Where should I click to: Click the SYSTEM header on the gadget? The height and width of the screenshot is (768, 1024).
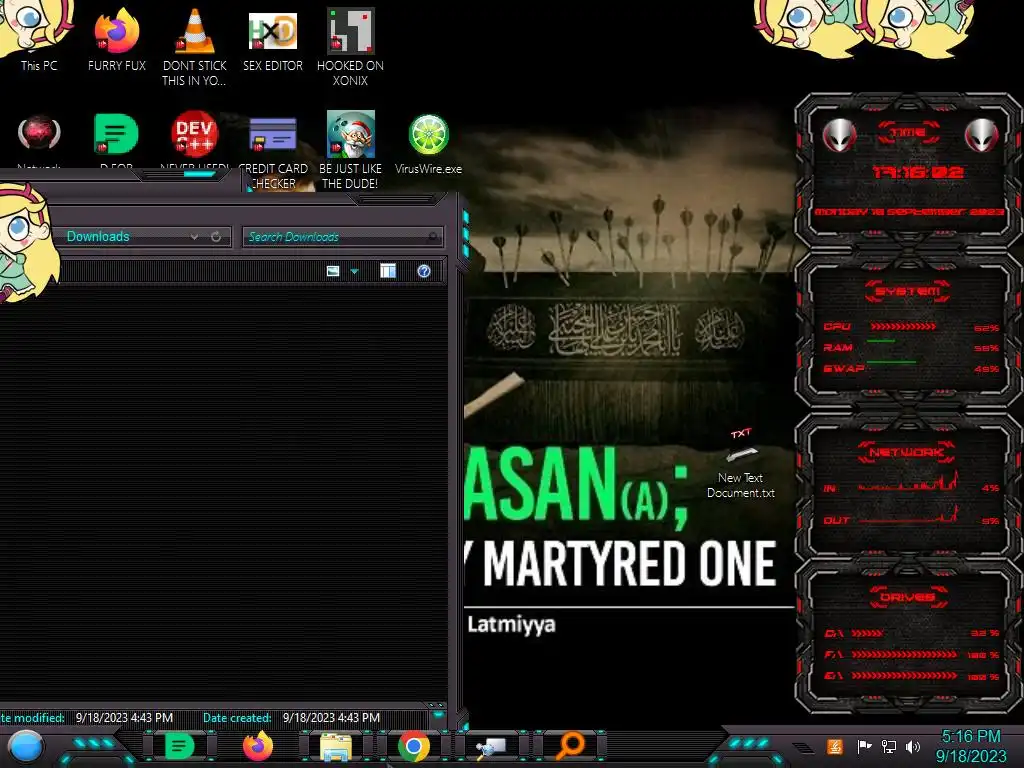click(x=908, y=291)
